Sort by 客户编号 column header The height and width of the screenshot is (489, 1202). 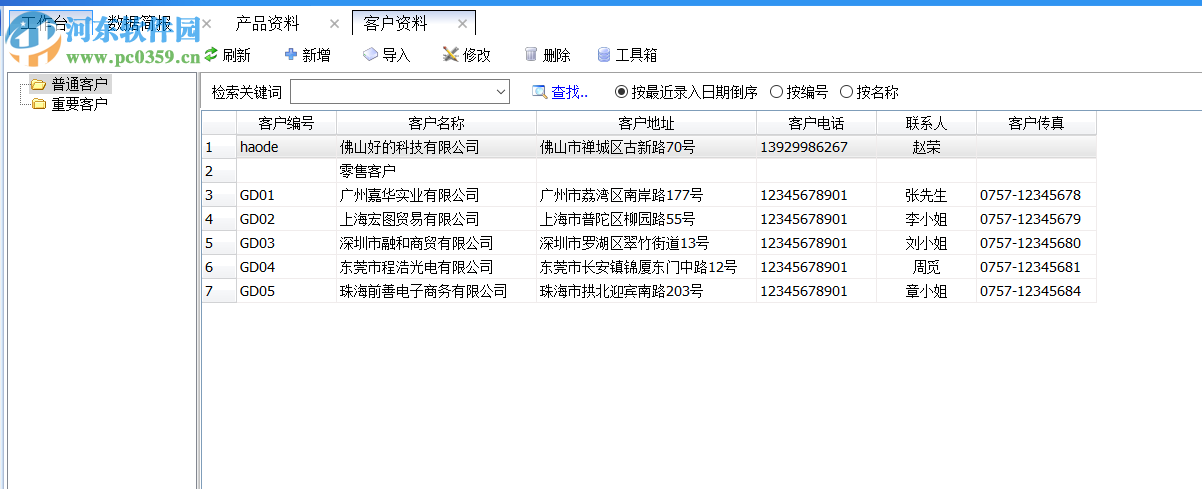(286, 123)
